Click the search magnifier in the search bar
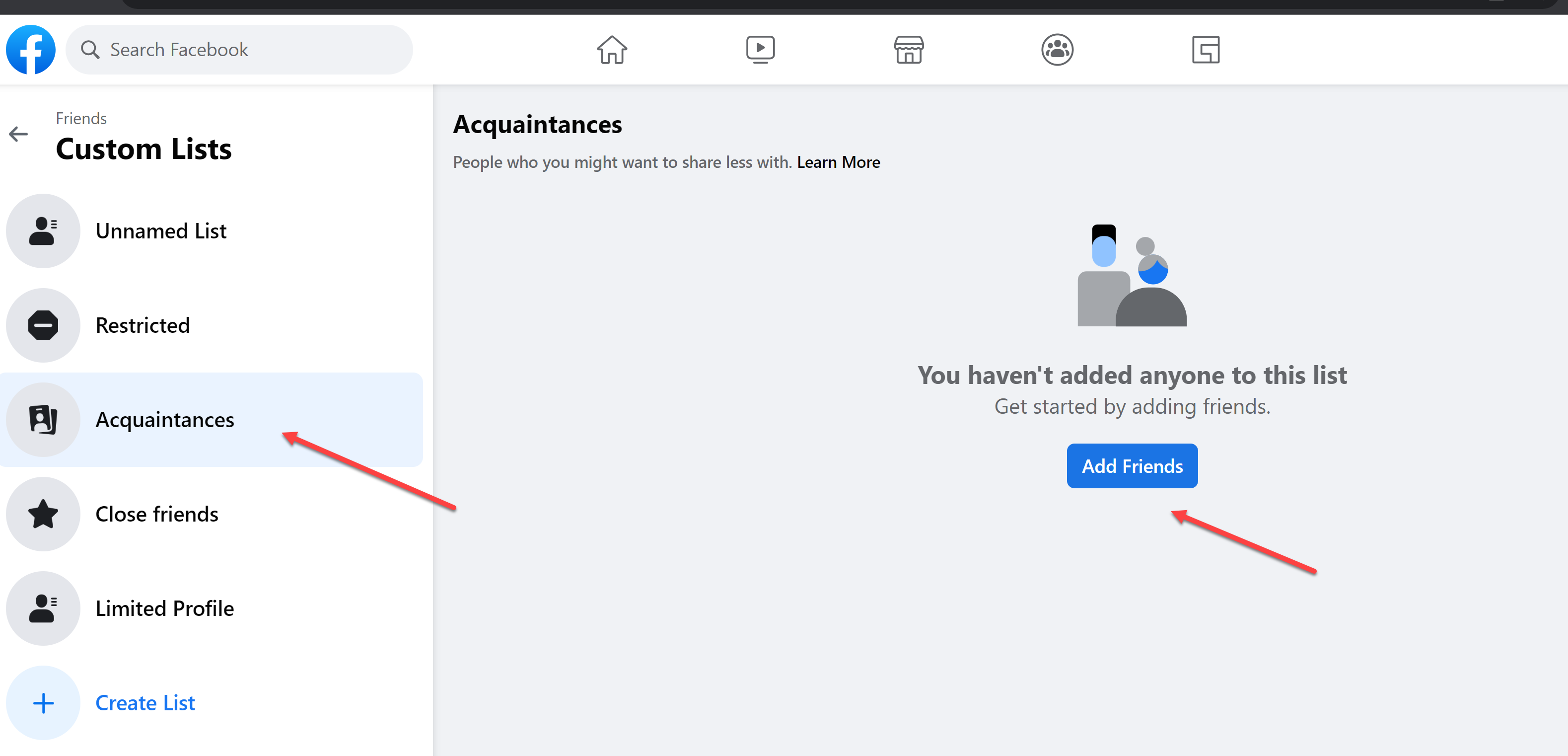Viewport: 1568px width, 756px height. click(x=90, y=49)
